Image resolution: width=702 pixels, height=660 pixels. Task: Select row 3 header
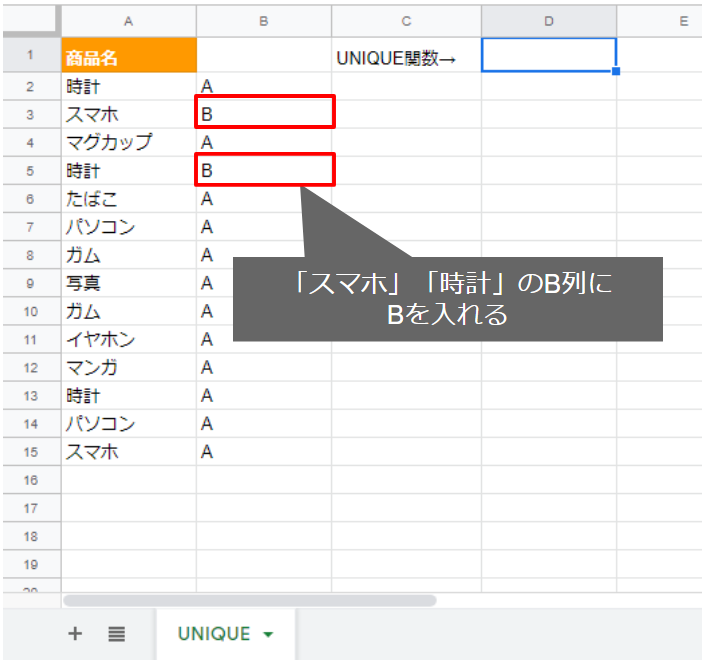pyautogui.click(x=31, y=115)
